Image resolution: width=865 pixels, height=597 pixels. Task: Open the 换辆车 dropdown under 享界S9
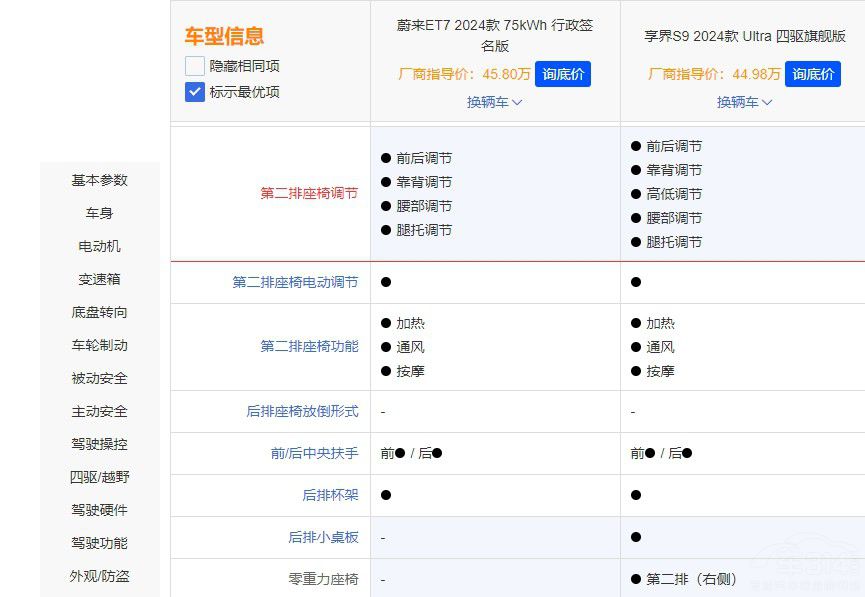tap(744, 102)
